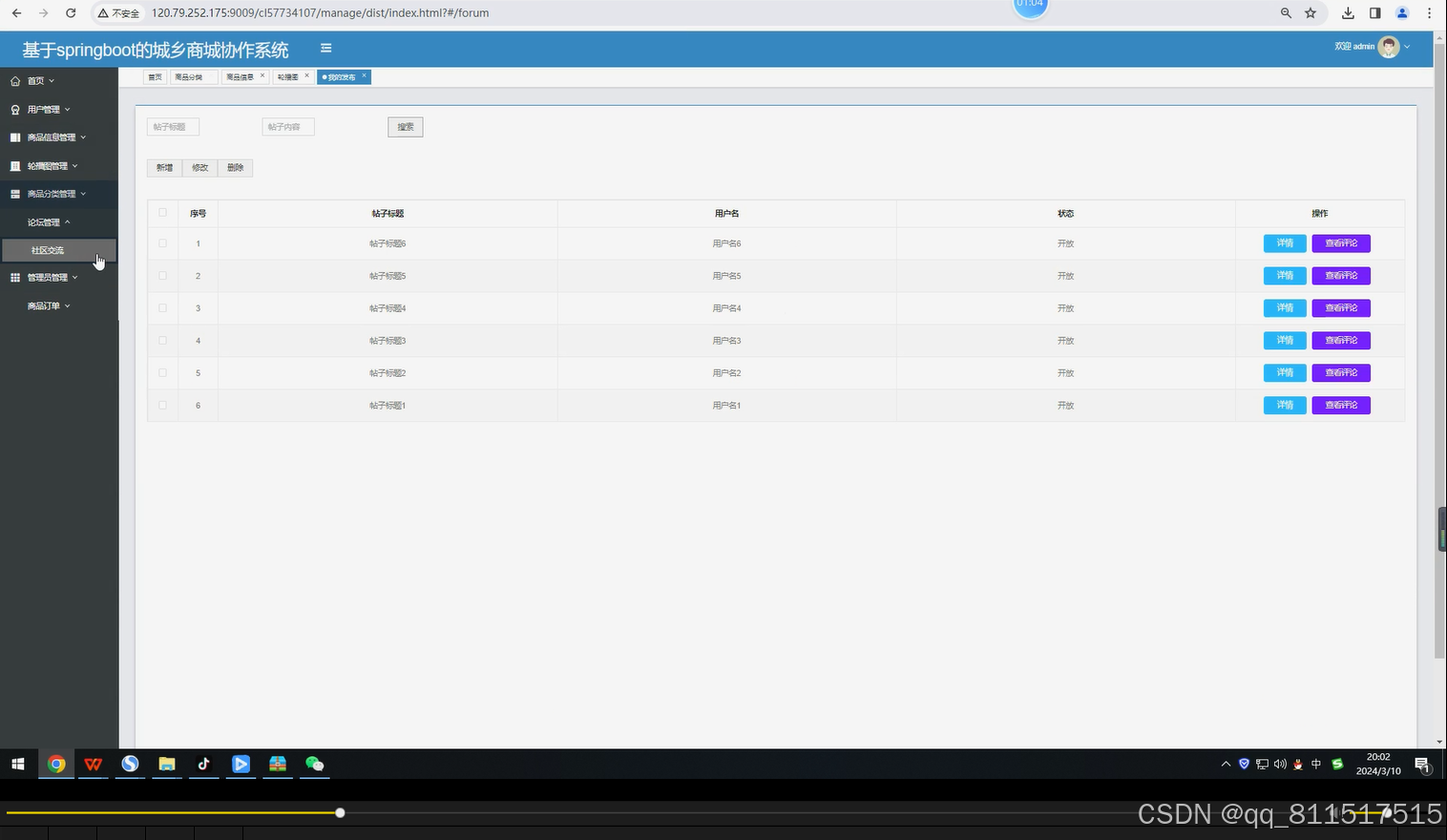Click the 管理员管理 grid icon in sidebar

[x=15, y=278]
